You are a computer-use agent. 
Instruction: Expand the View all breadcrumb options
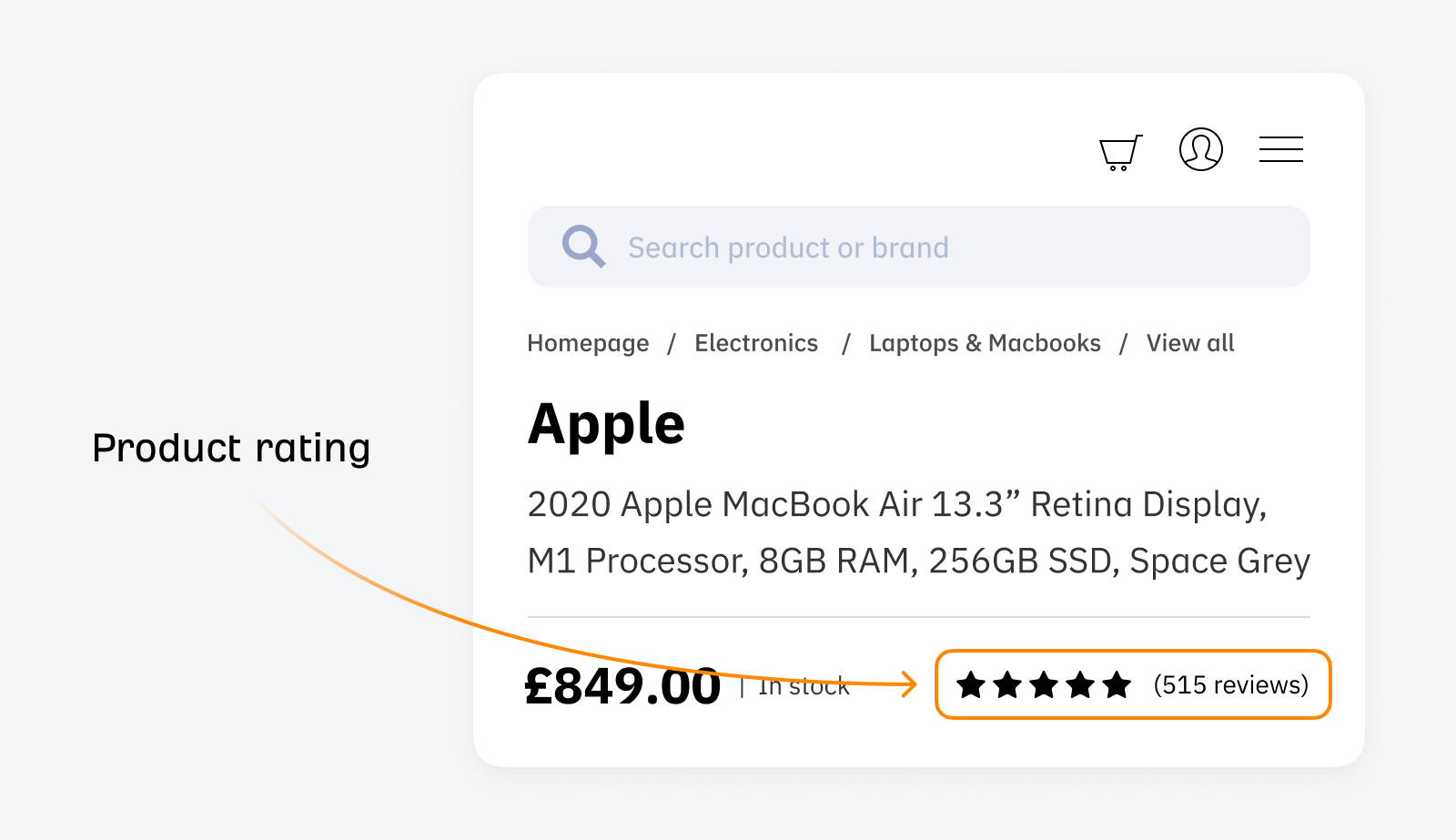click(x=1189, y=343)
